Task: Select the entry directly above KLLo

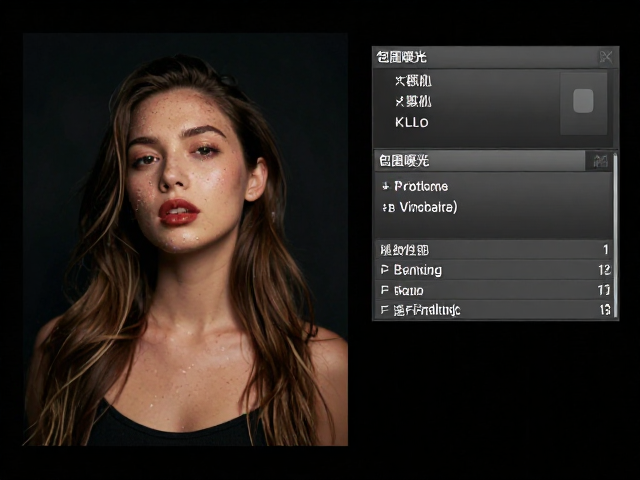Action: coord(413,101)
